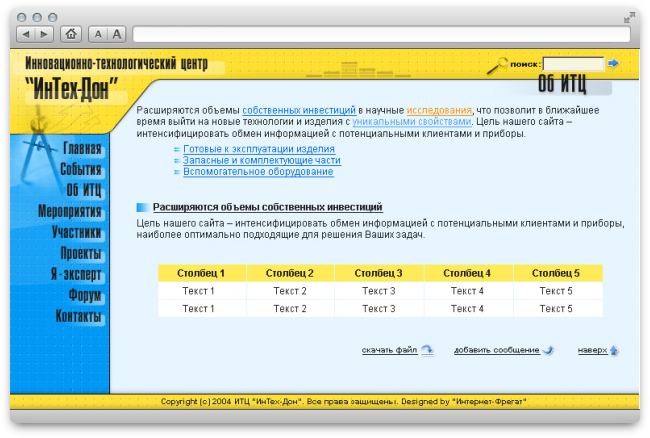The height and width of the screenshot is (438, 650).
Task: Click the добавить сообщение link
Action: 497,350
